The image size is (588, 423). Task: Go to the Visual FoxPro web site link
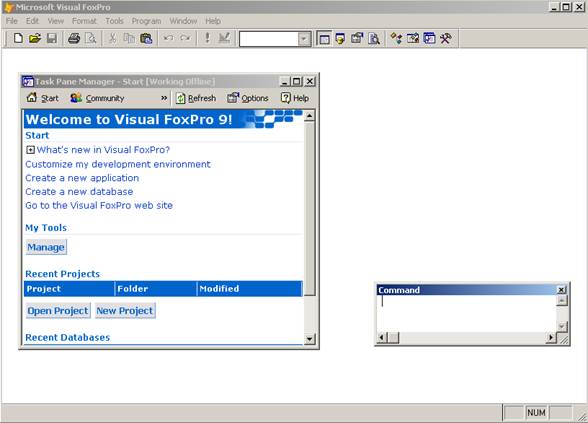coord(99,206)
